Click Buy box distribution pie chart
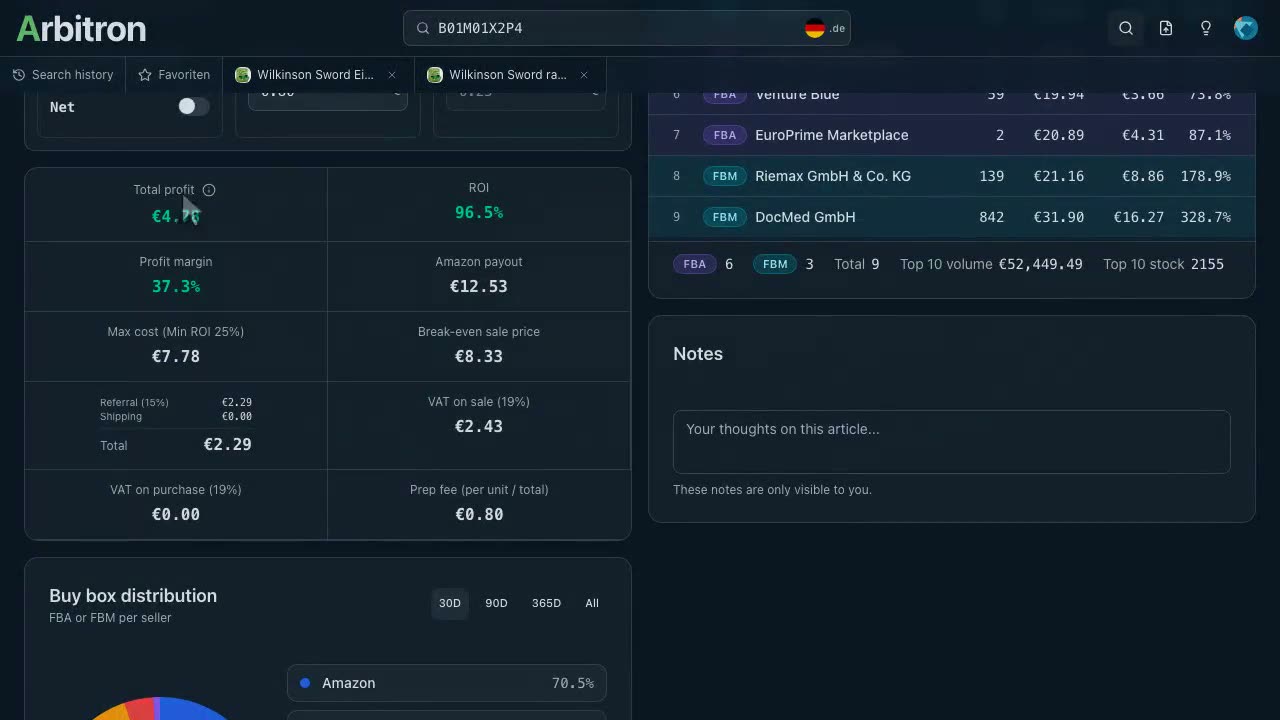Screen dimensions: 1280x720 click(x=158, y=708)
